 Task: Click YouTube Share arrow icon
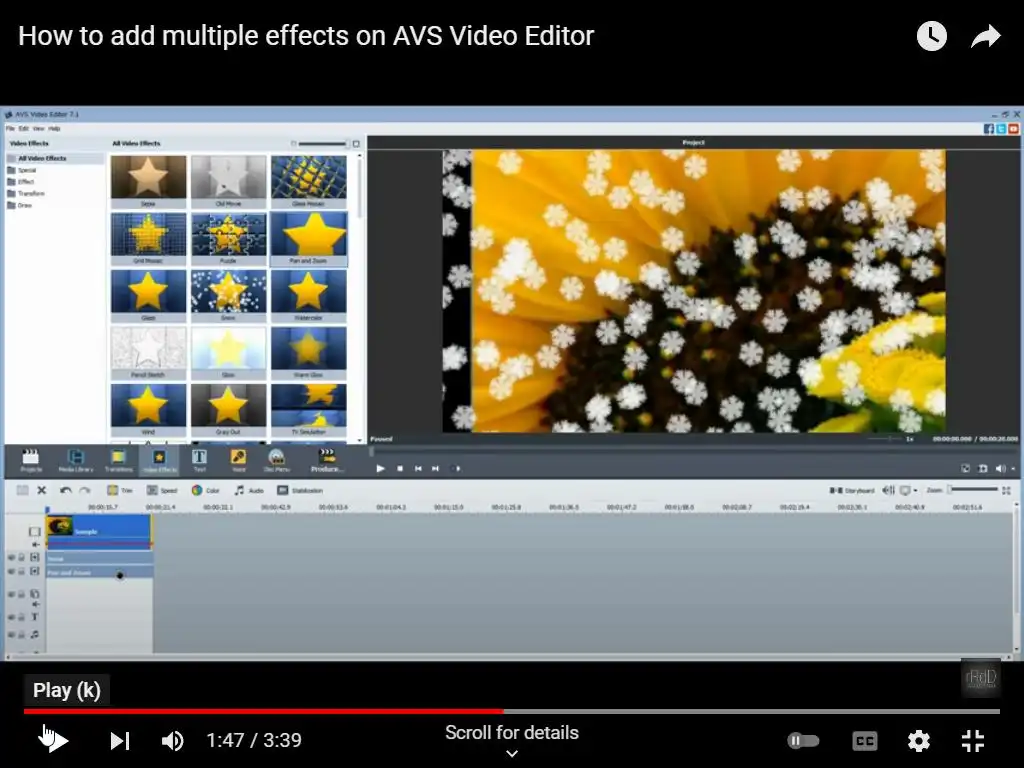[x=985, y=36]
